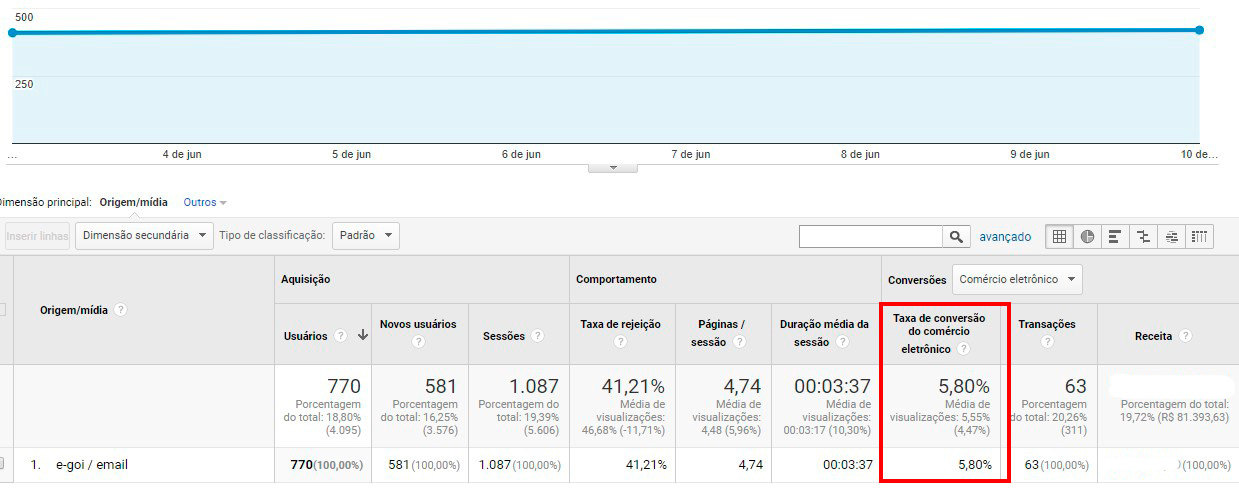This screenshot has height=488, width=1239.
Task: Click the chart's right ending data point
Action: tap(1199, 30)
